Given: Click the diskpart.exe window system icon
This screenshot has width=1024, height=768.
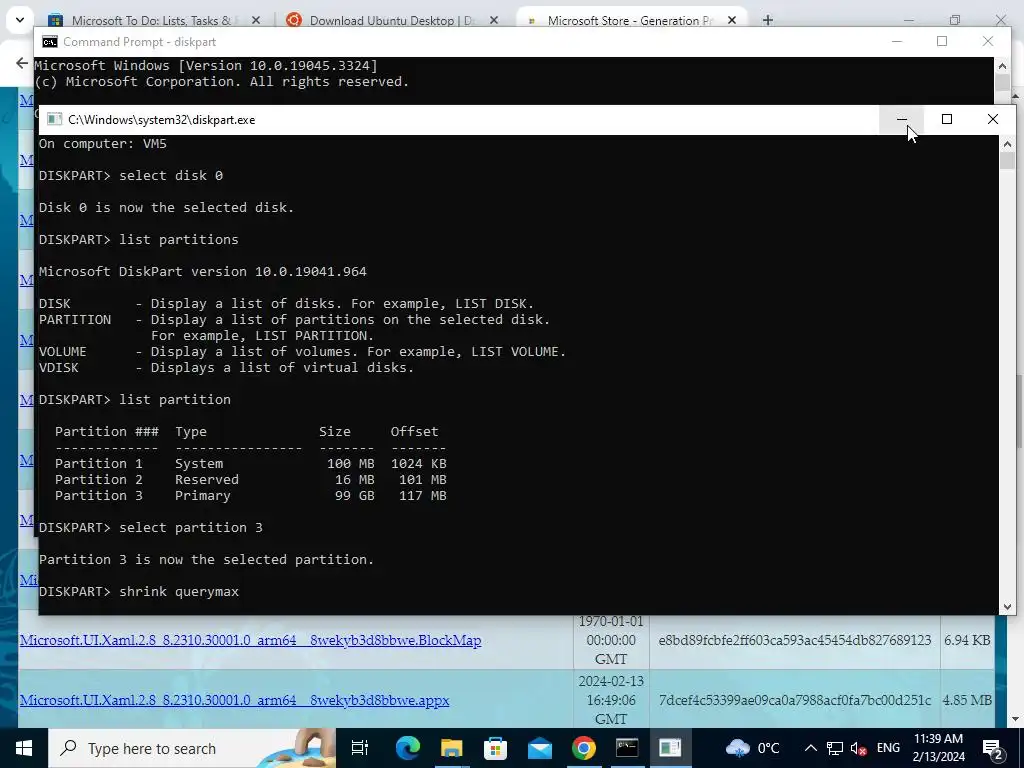Looking at the screenshot, I should click(x=55, y=120).
